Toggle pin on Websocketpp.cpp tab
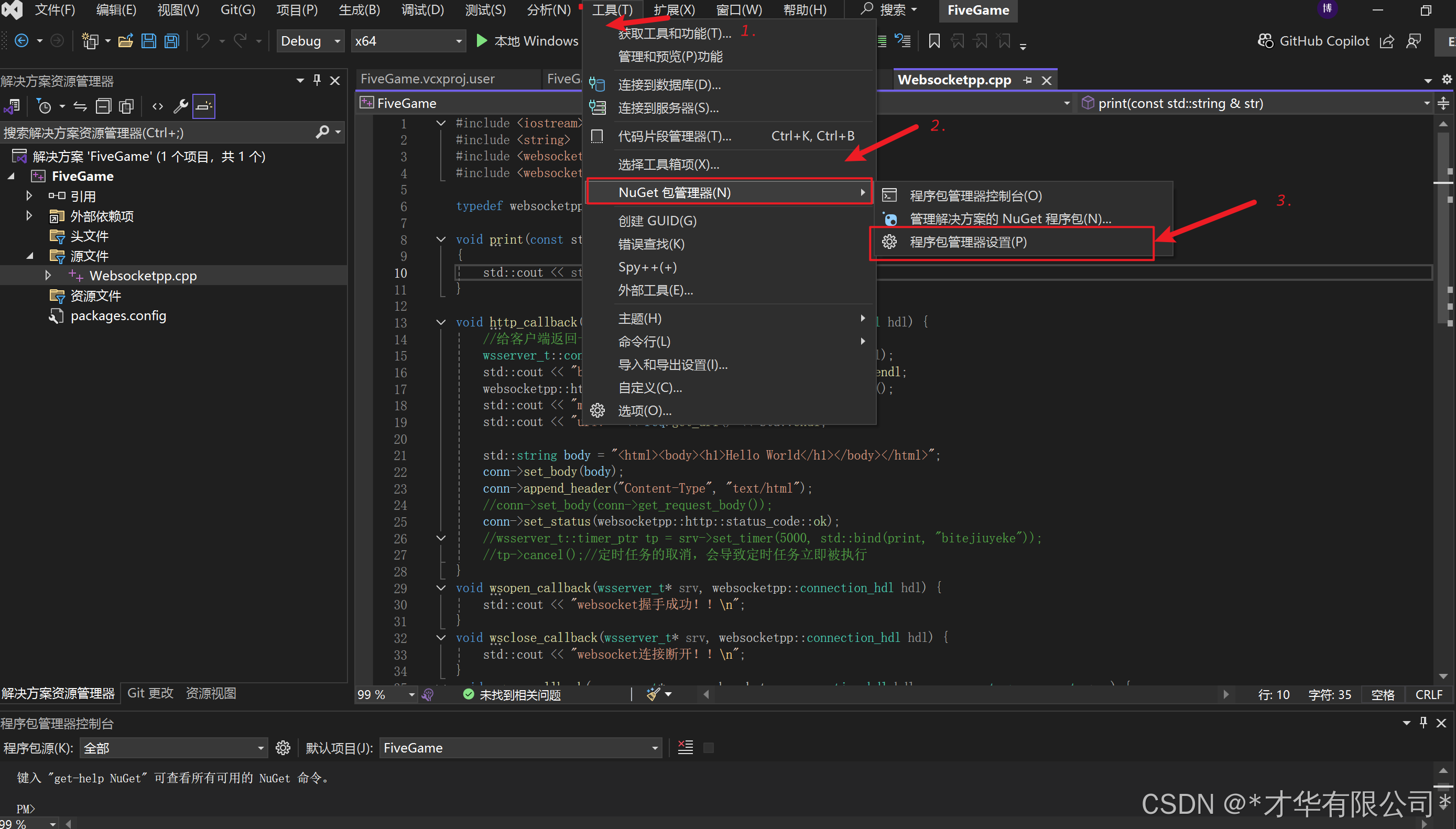The image size is (1456, 829). pyautogui.click(x=1027, y=80)
